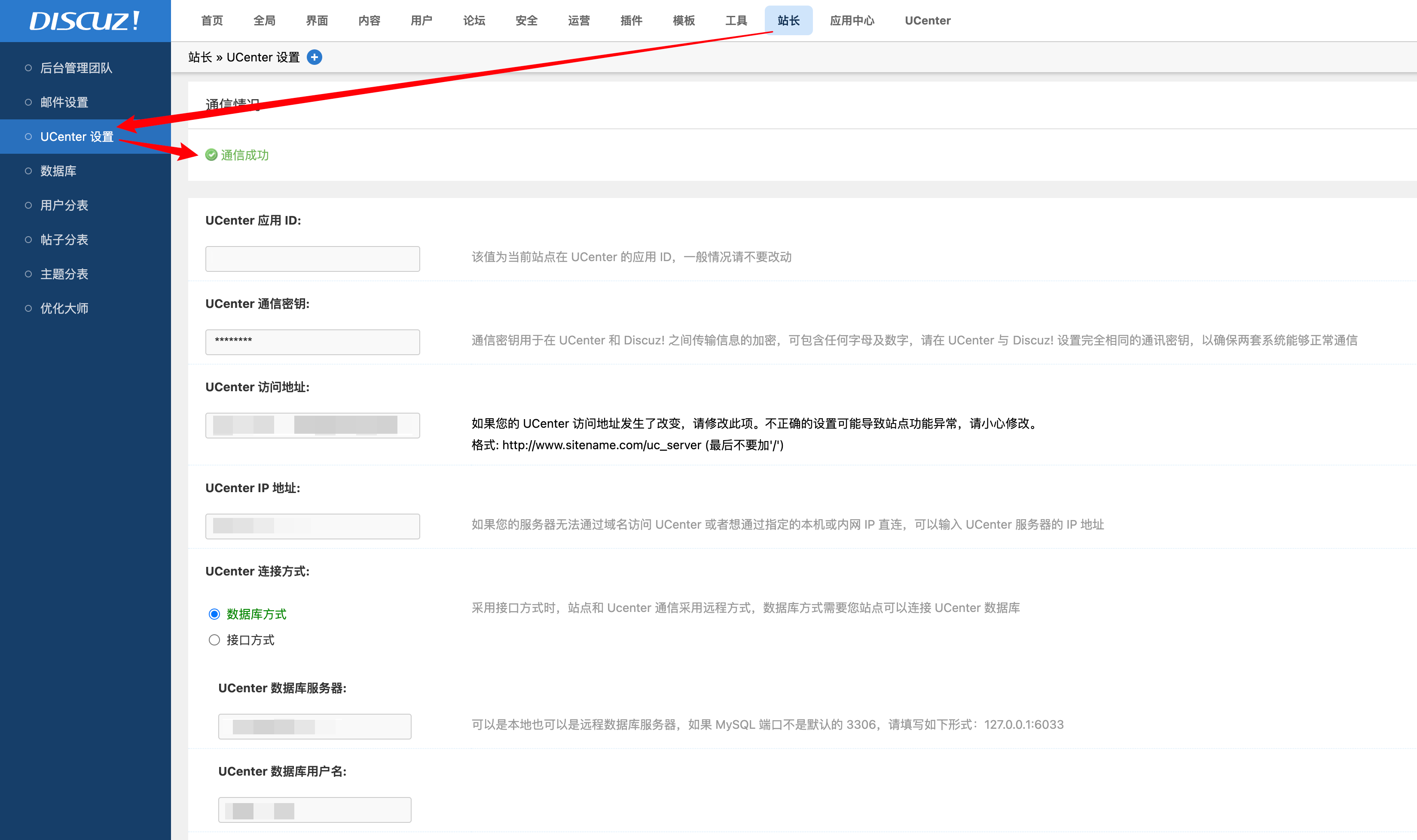Open 邮件设置 in the sidebar
This screenshot has height=840, width=1417.
64,103
